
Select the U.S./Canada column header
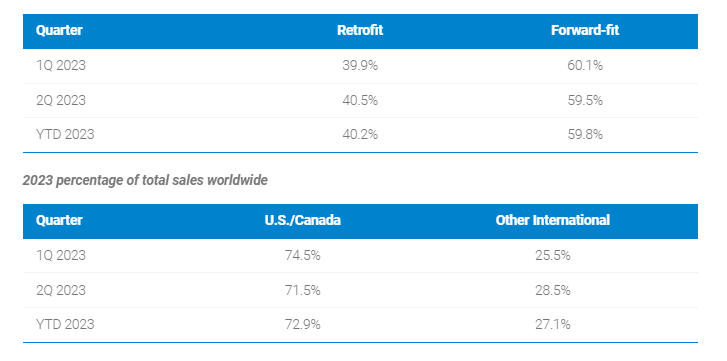[302, 220]
